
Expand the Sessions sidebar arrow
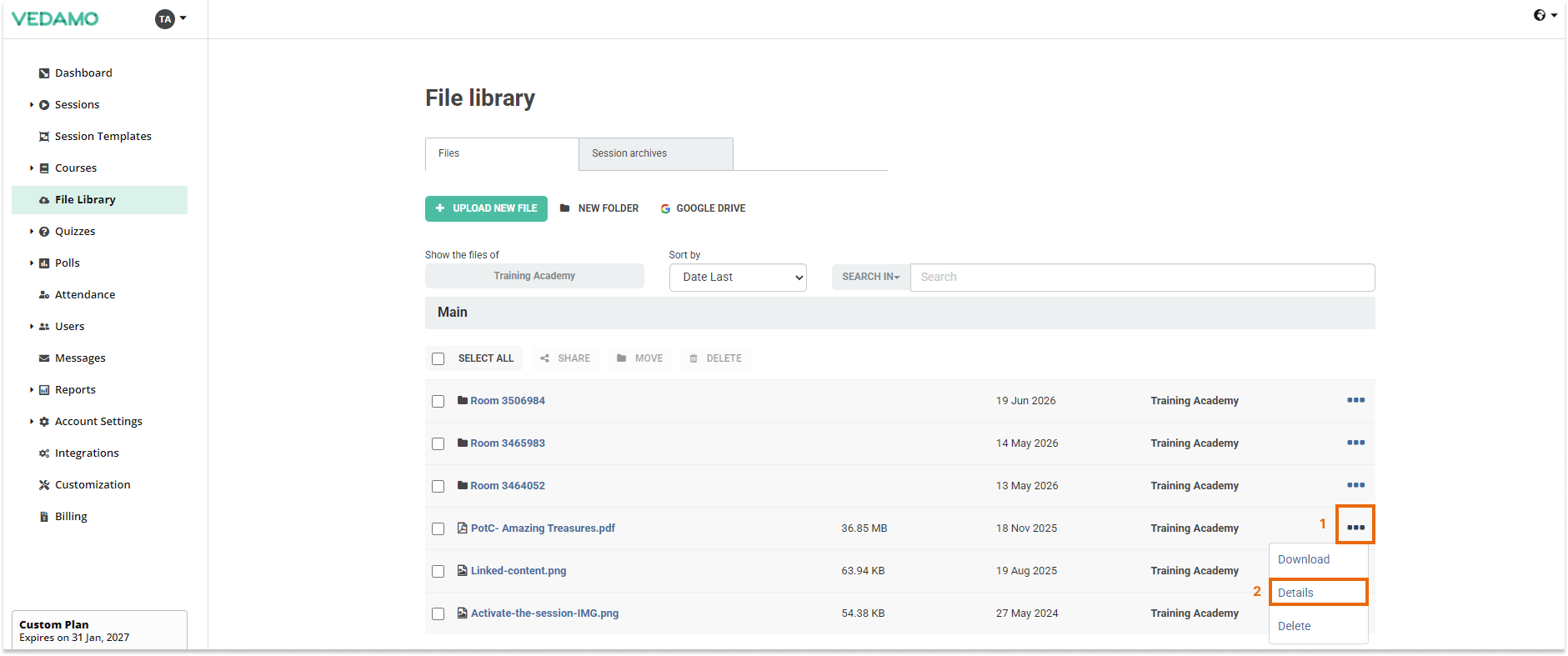tap(32, 105)
